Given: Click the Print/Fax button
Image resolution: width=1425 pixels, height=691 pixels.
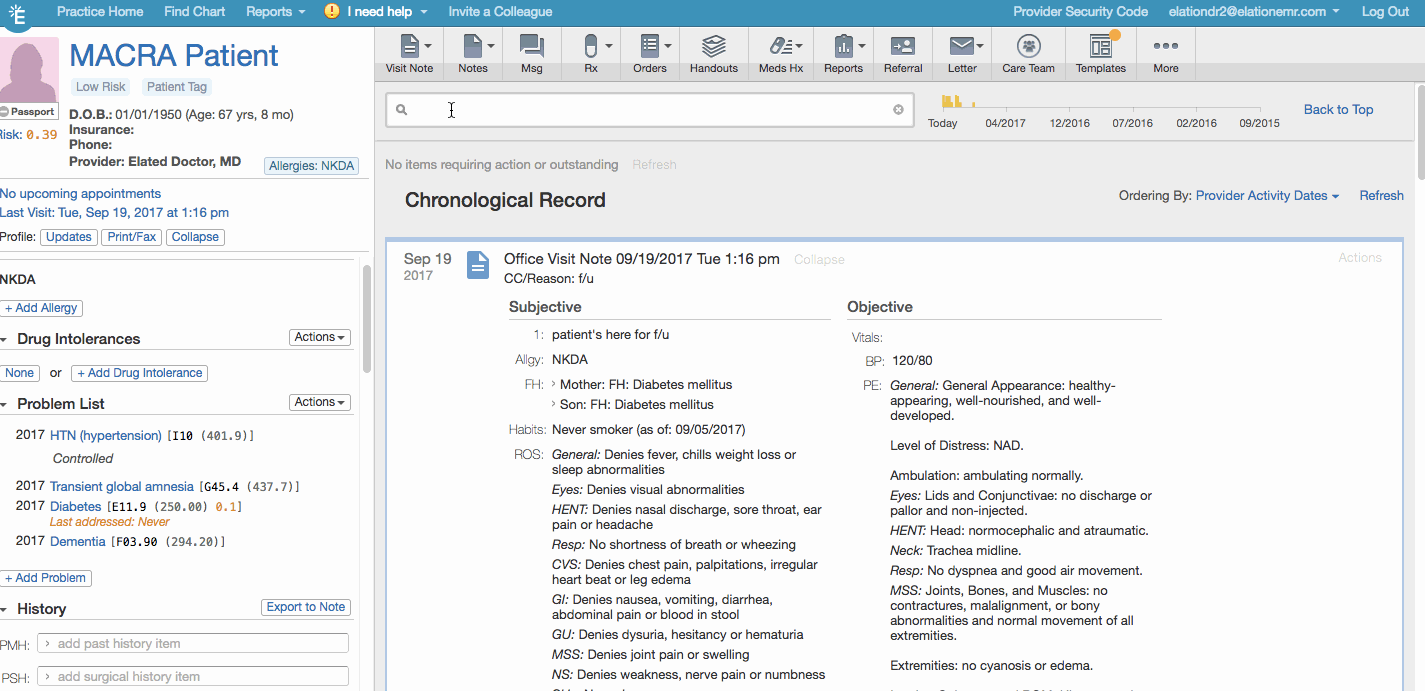Looking at the screenshot, I should coord(132,237).
